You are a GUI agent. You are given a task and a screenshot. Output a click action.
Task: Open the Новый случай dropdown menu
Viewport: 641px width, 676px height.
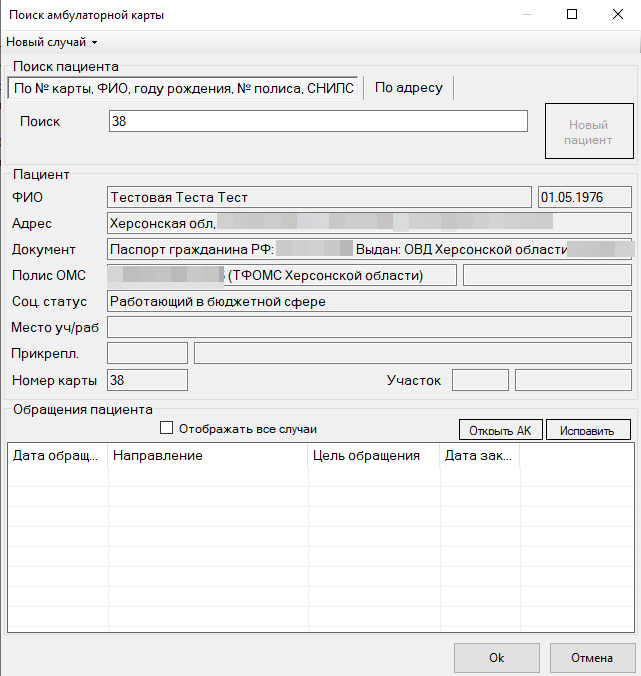click(52, 42)
